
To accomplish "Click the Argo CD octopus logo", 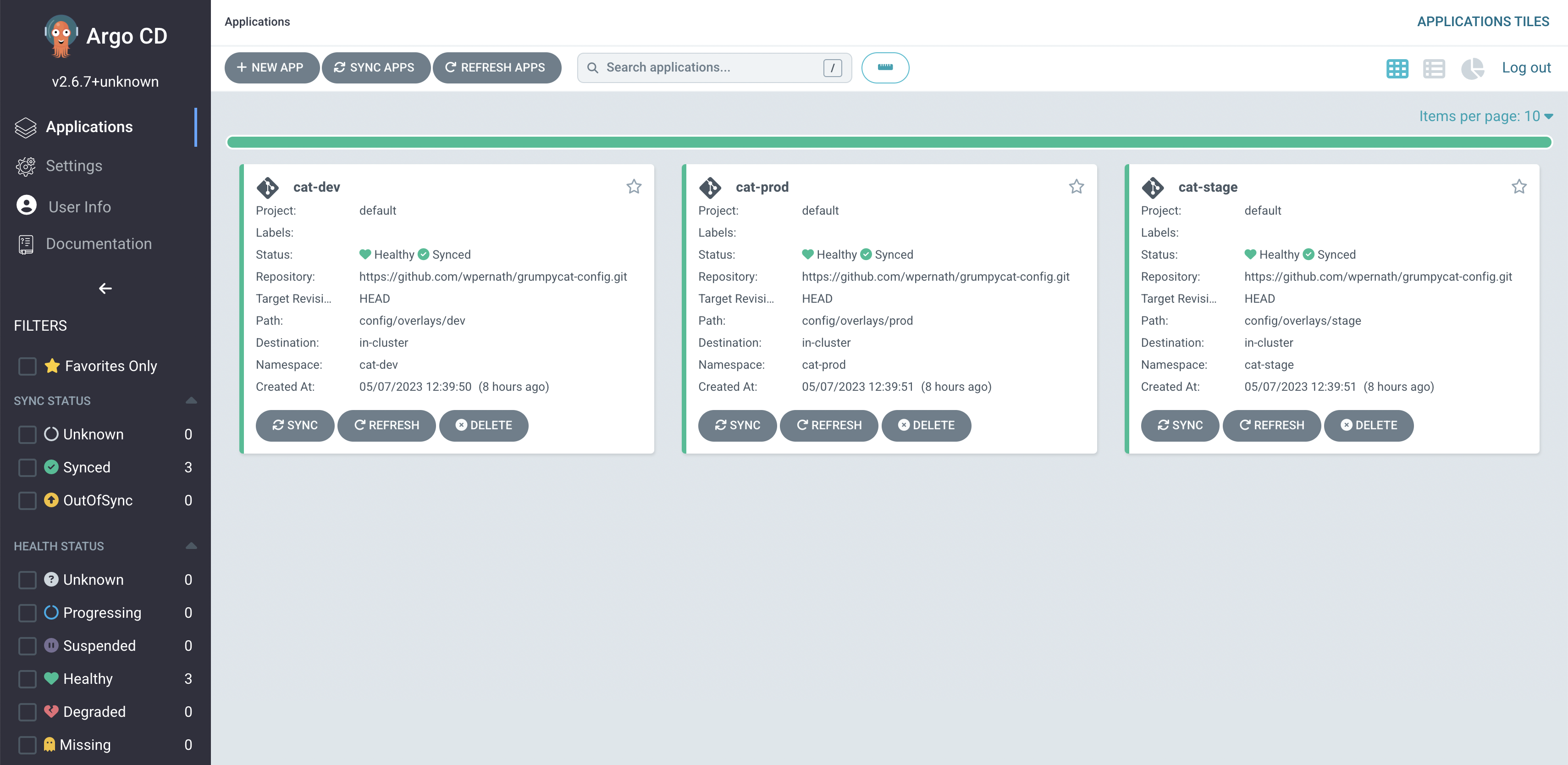I will coord(61,37).
